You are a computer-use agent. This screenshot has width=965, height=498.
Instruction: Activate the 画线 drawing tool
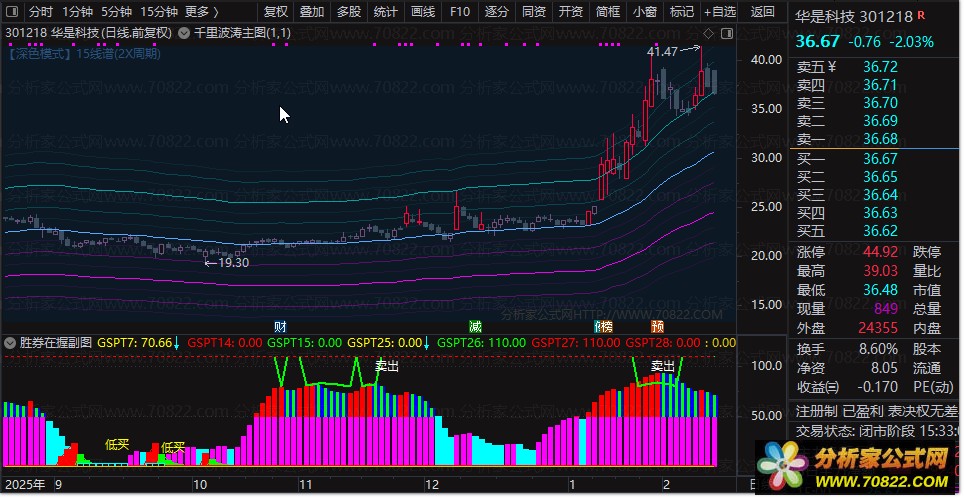pos(423,12)
